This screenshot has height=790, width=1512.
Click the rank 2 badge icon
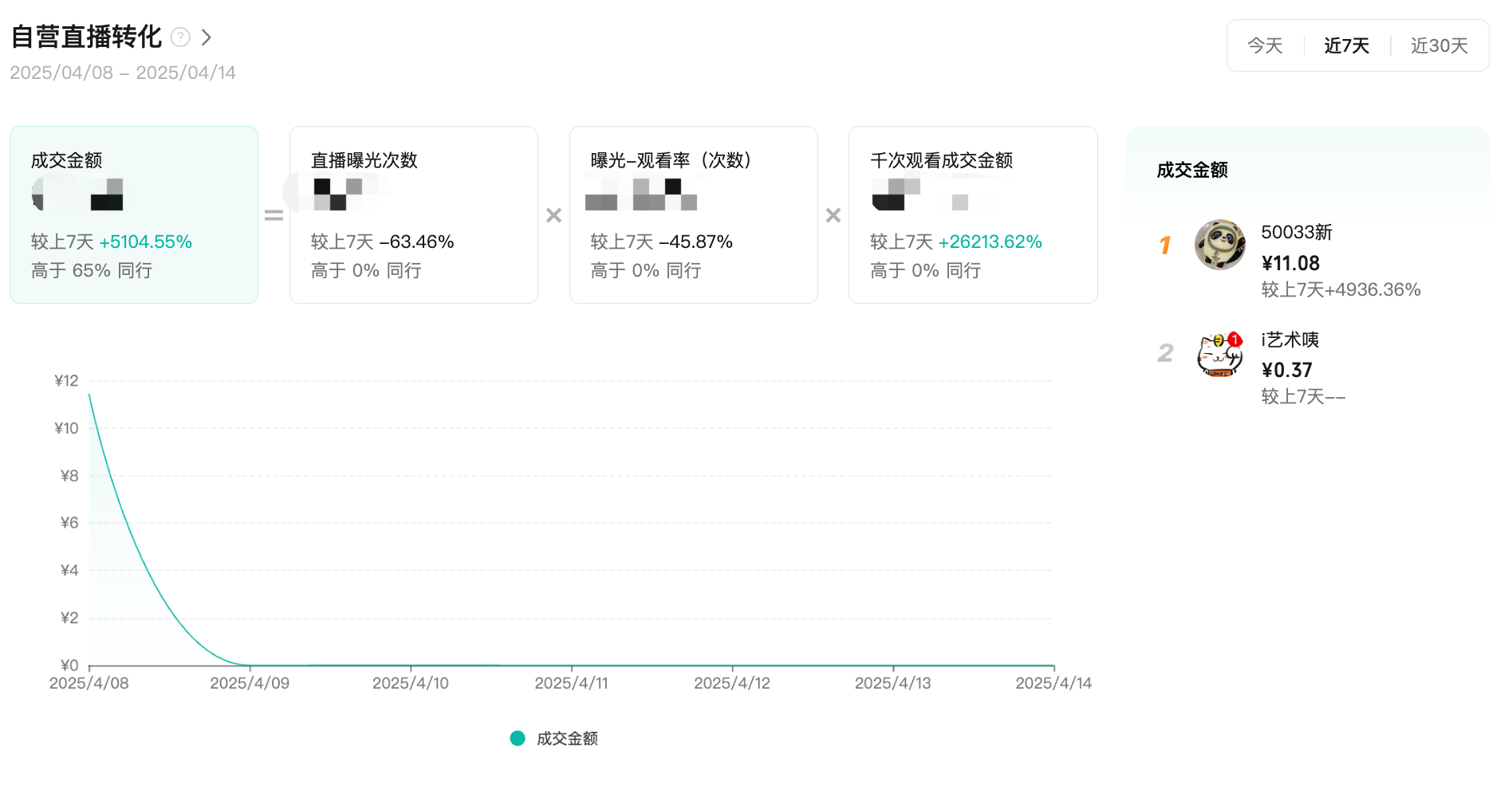point(1165,352)
